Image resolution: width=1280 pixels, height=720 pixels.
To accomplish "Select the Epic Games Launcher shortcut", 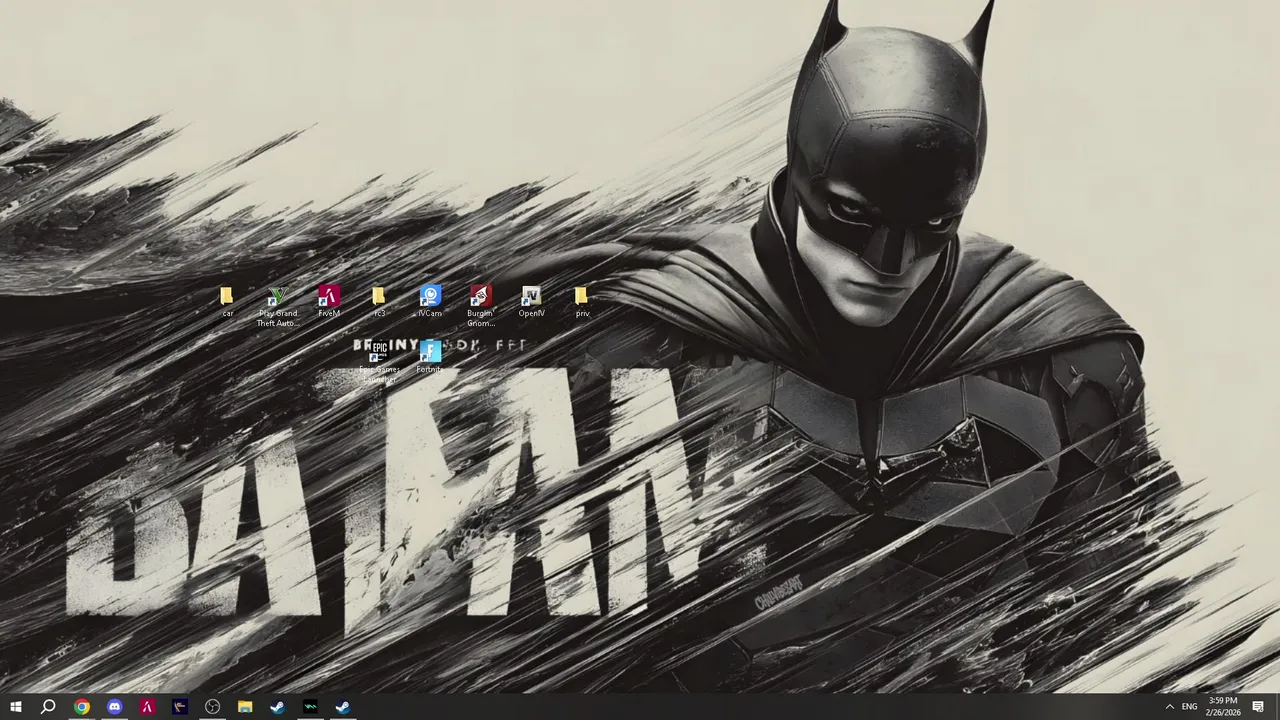I will (x=379, y=362).
